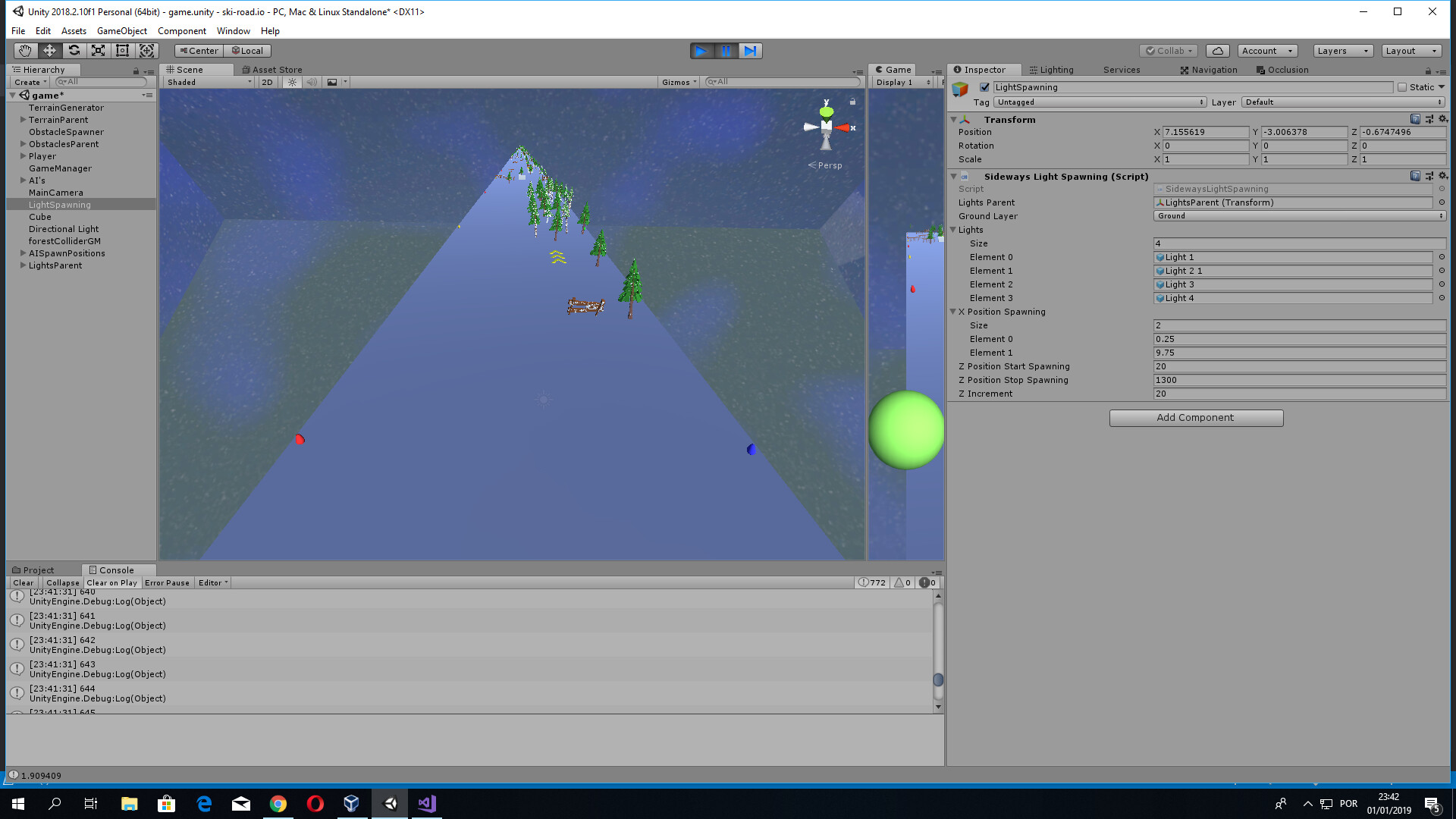Edit the Z Increment value field
Image resolution: width=1456 pixels, height=819 pixels.
1299,394
